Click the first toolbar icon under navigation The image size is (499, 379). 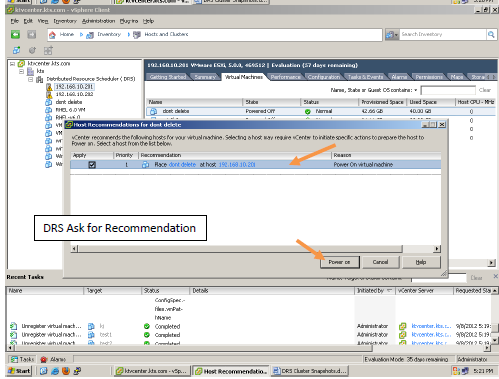(16, 50)
